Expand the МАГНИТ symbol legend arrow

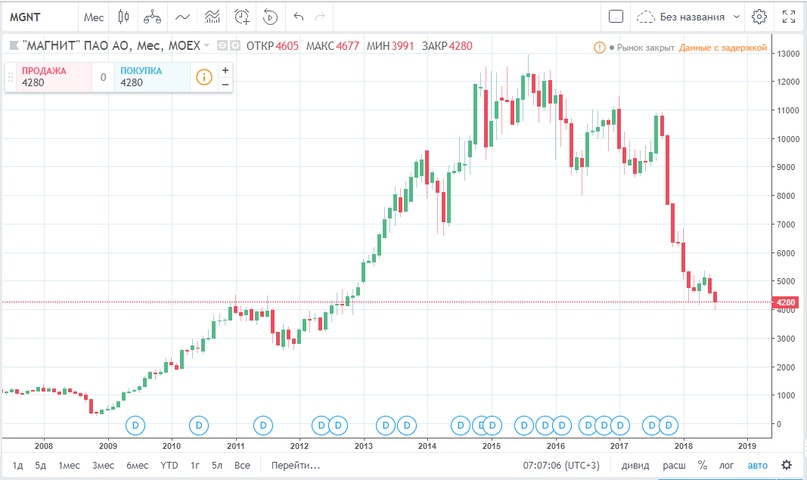(206, 46)
